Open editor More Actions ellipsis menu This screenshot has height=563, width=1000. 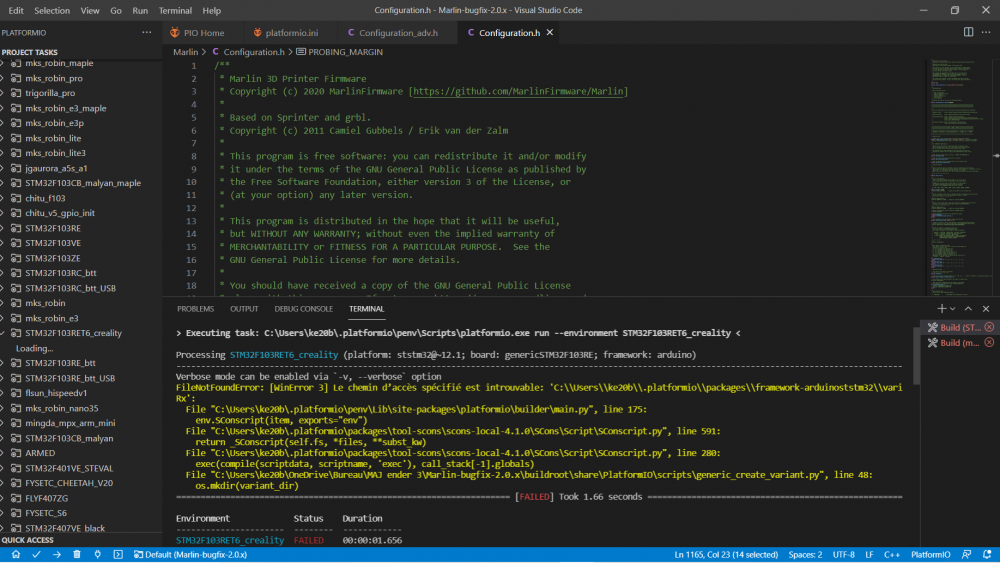(986, 33)
